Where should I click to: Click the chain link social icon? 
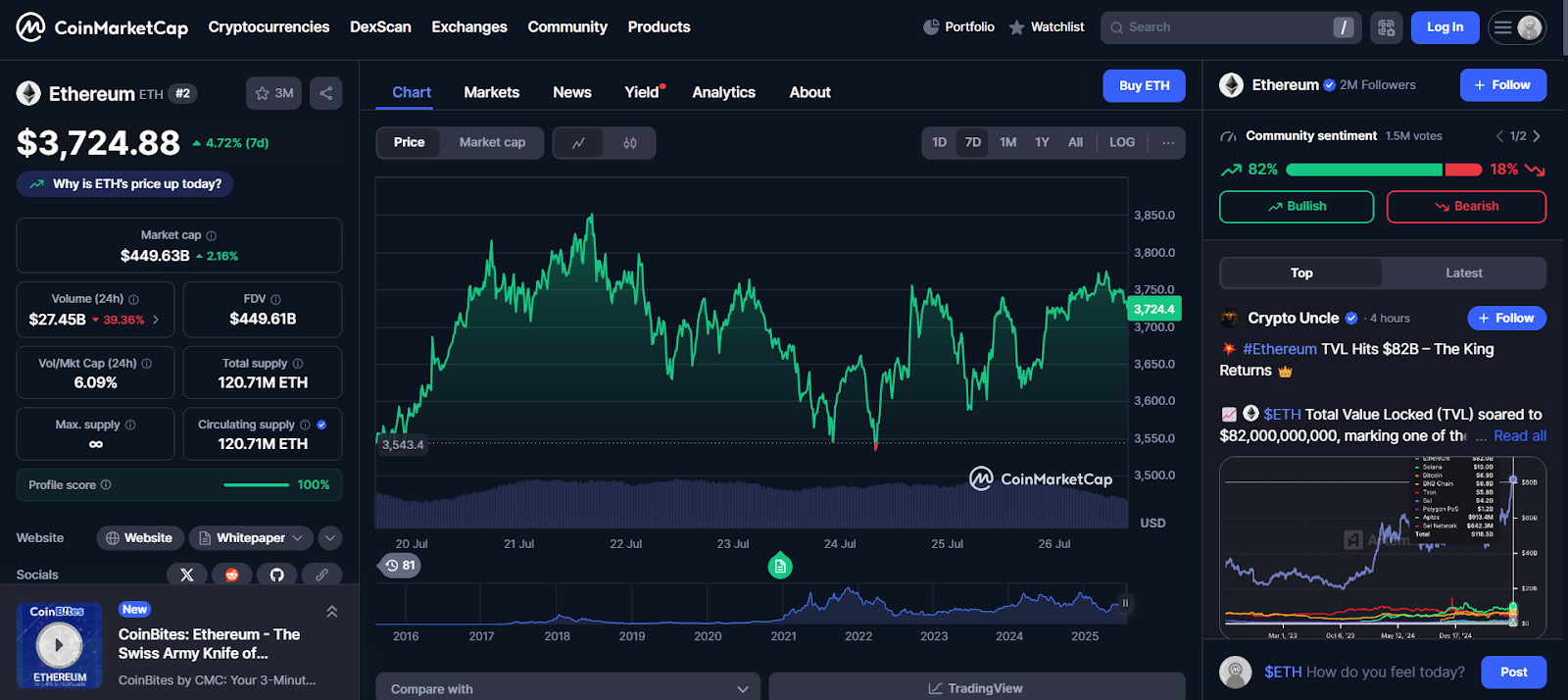point(321,575)
